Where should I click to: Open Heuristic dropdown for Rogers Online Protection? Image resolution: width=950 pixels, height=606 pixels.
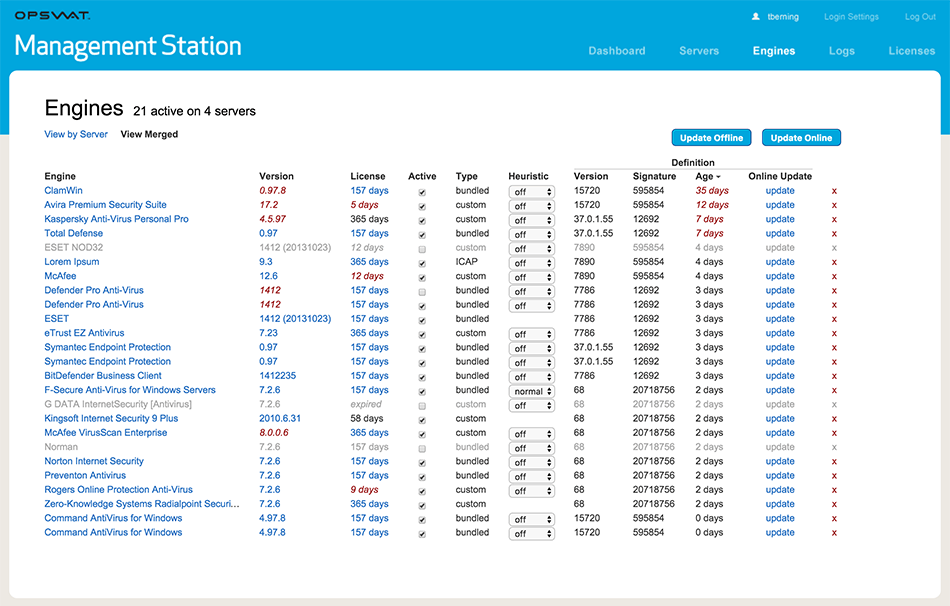click(531, 491)
